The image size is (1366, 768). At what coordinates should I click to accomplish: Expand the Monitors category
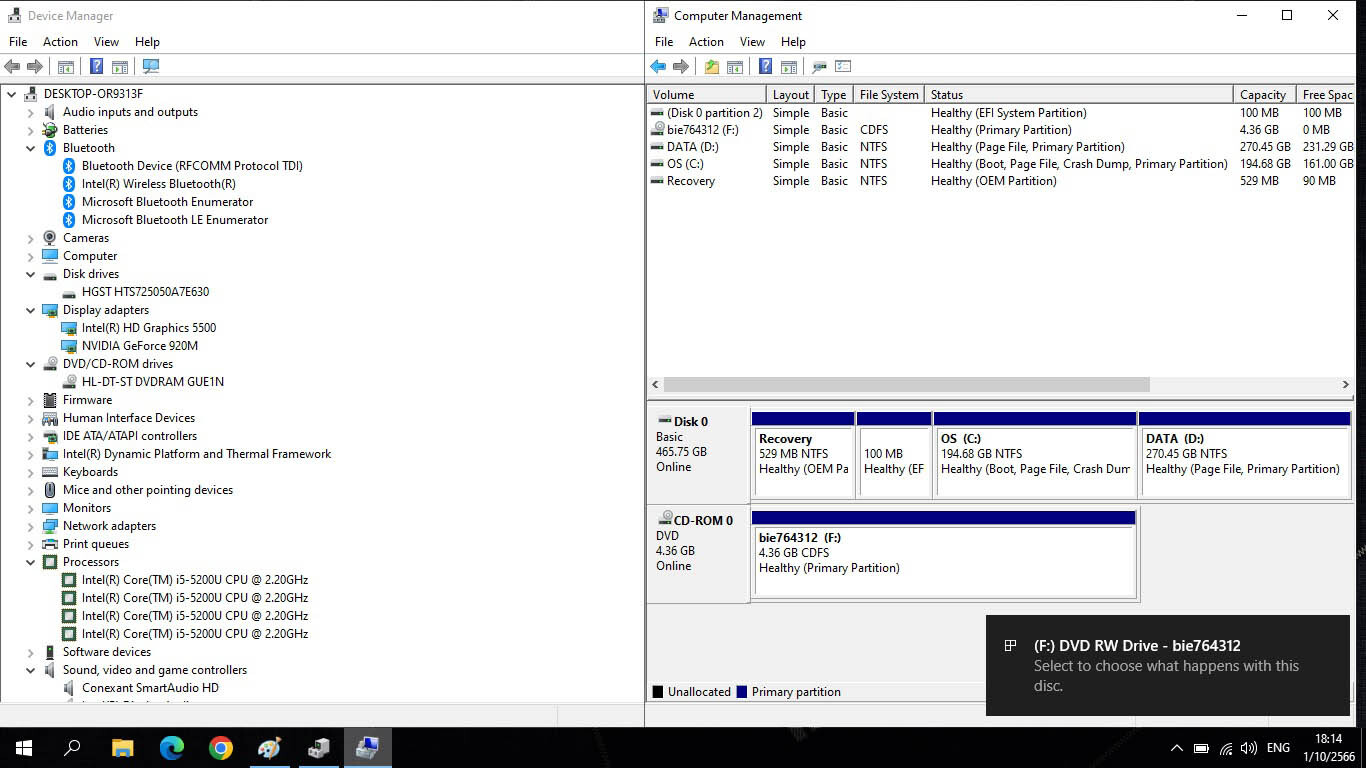point(30,508)
